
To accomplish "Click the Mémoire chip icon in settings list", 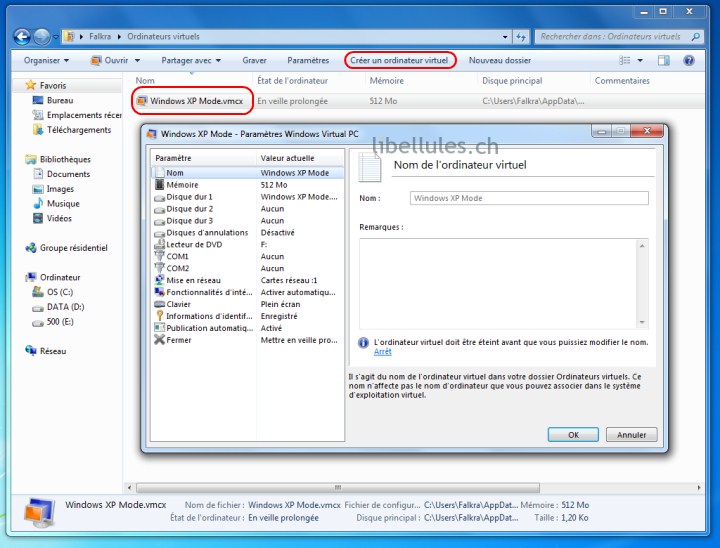I will click(159, 185).
